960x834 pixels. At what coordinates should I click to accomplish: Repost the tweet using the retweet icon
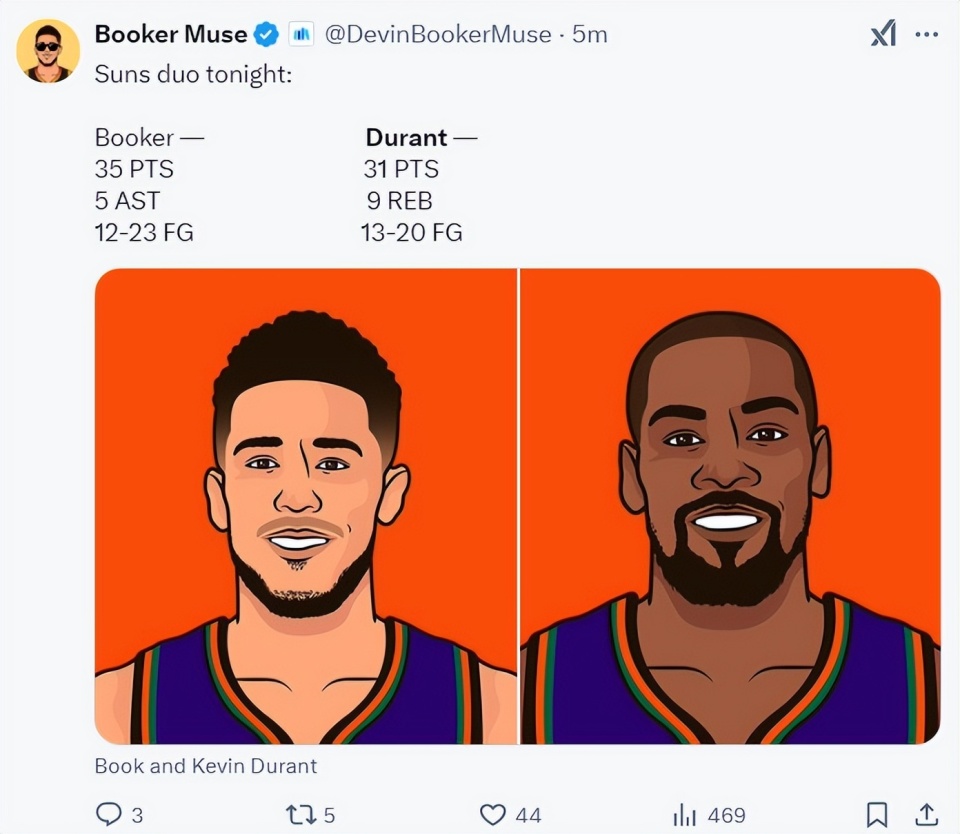(x=300, y=815)
